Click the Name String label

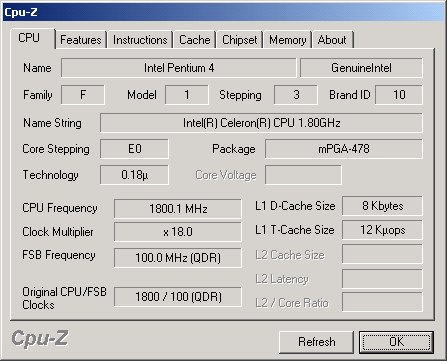[x=52, y=123]
